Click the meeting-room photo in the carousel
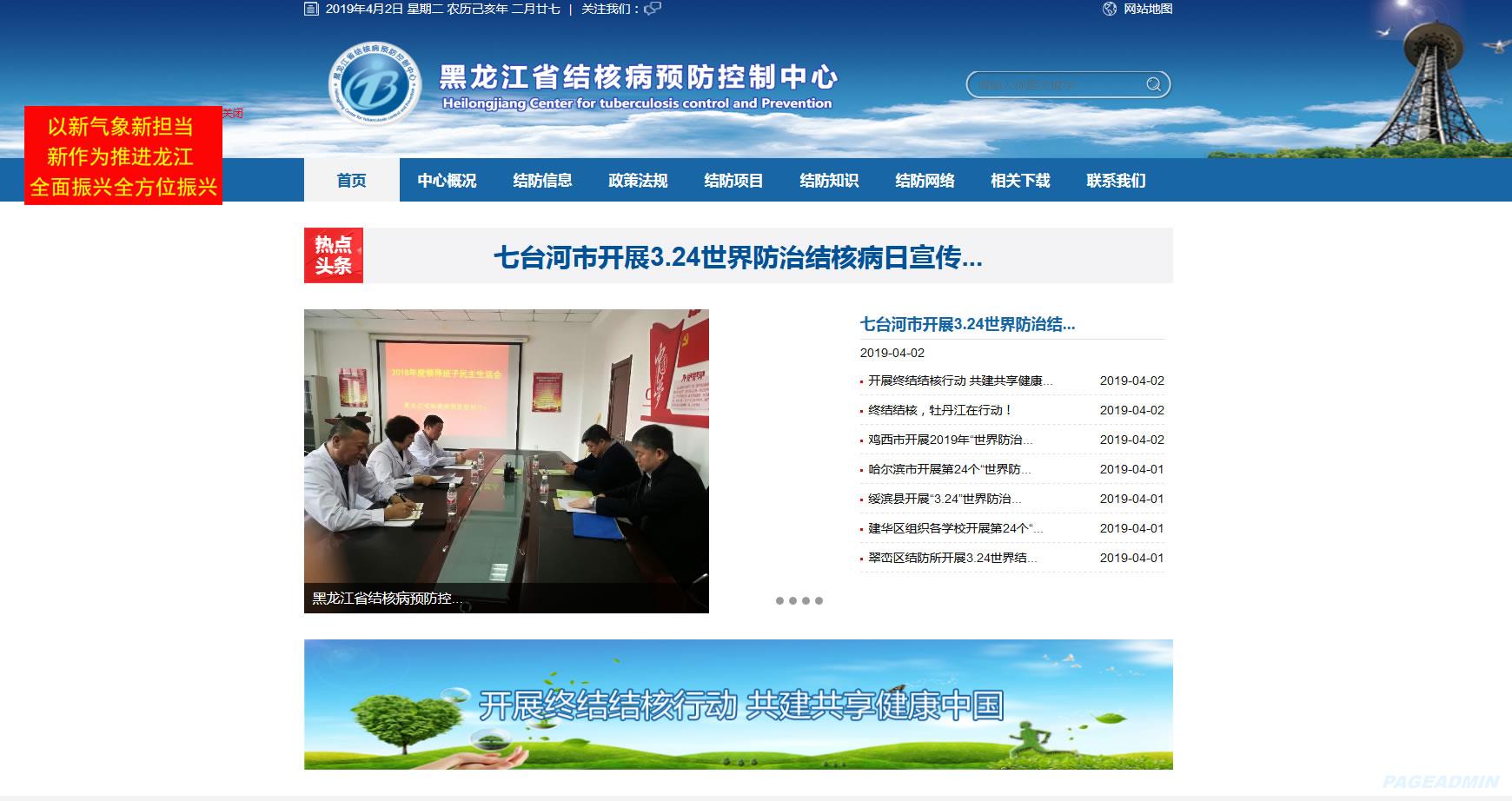 pos(508,460)
